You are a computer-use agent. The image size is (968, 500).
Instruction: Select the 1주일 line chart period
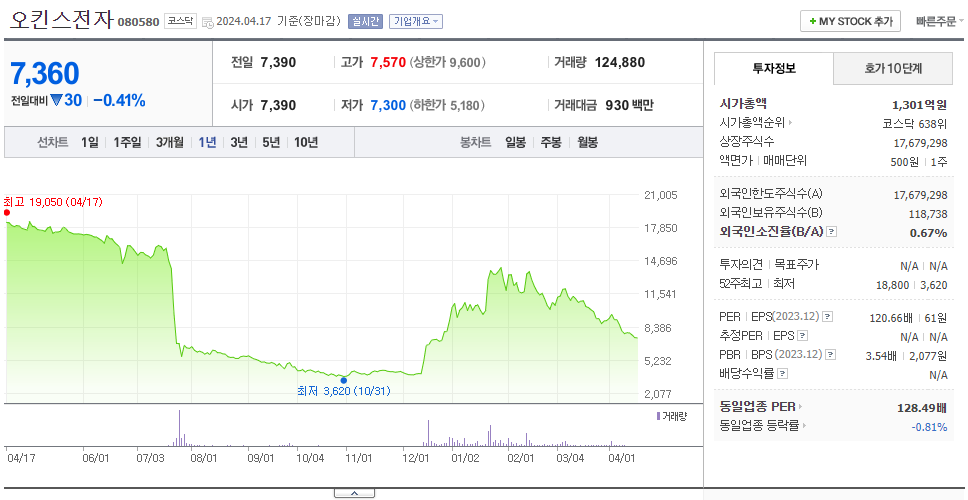127,143
